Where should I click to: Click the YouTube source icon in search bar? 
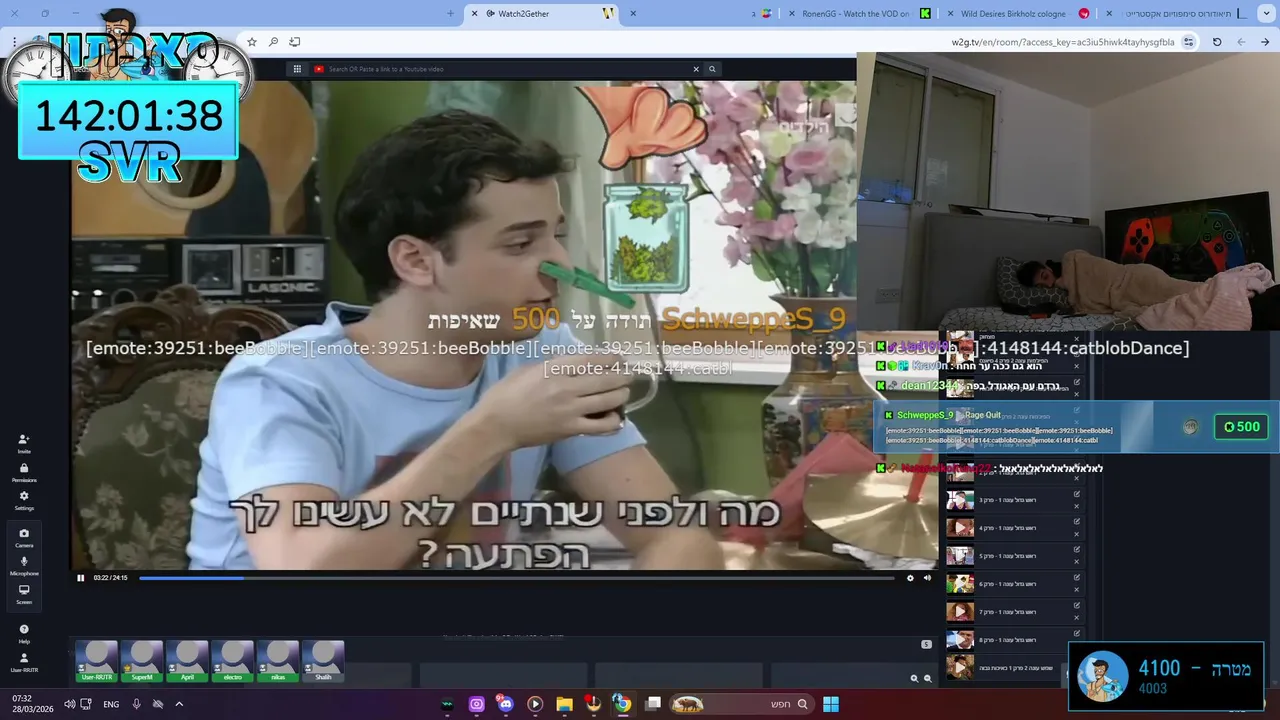pos(319,69)
